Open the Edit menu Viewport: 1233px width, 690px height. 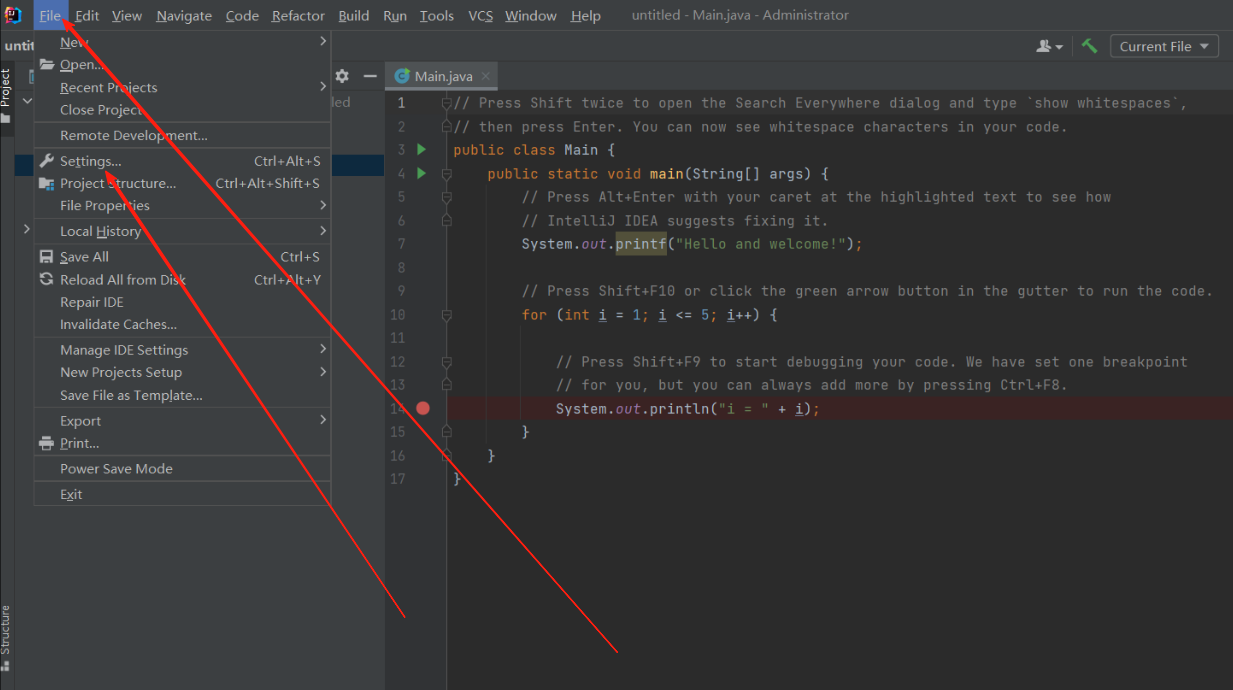(x=87, y=15)
